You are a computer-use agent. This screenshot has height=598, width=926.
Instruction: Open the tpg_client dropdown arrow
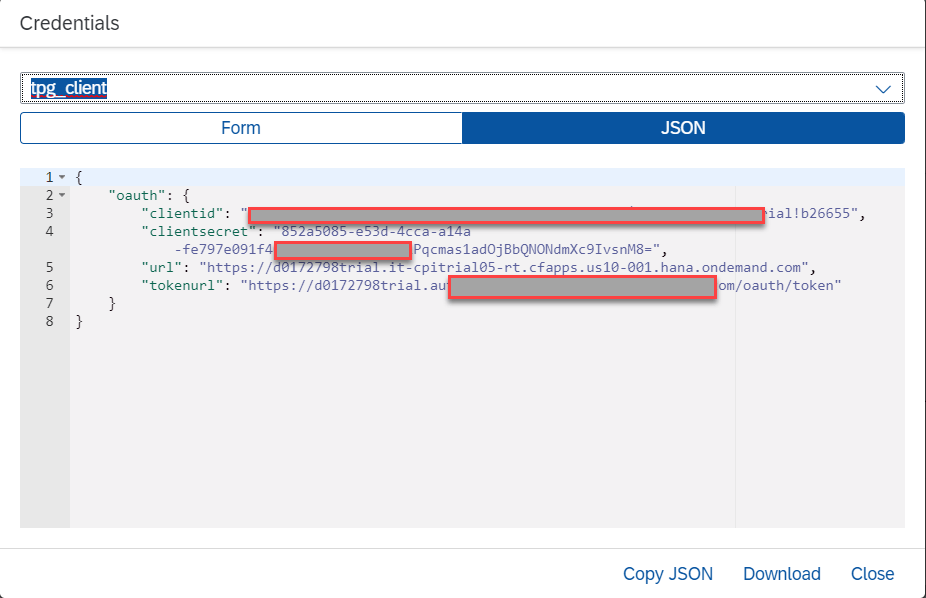[883, 89]
